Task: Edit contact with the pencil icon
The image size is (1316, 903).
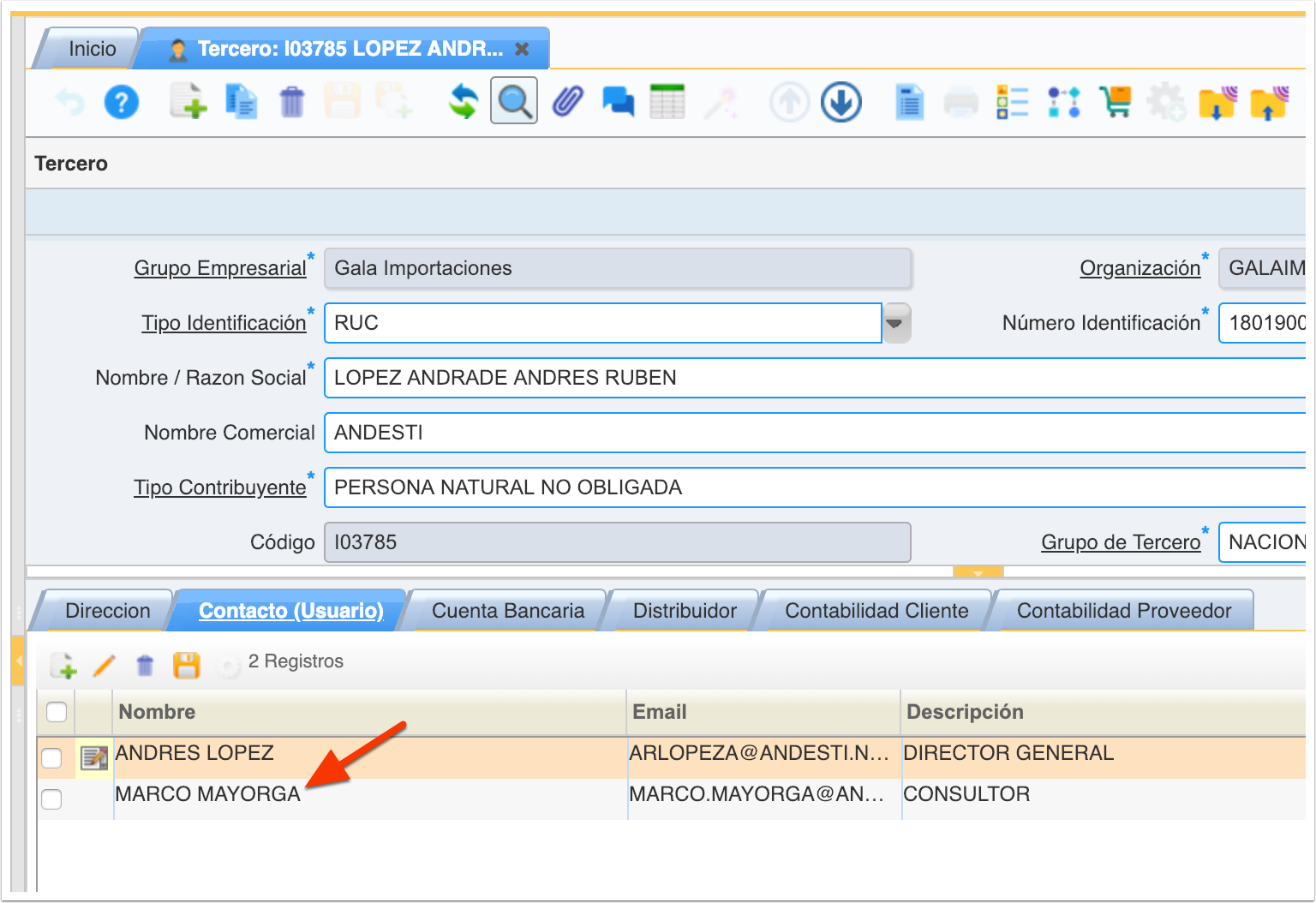Action: [x=105, y=666]
